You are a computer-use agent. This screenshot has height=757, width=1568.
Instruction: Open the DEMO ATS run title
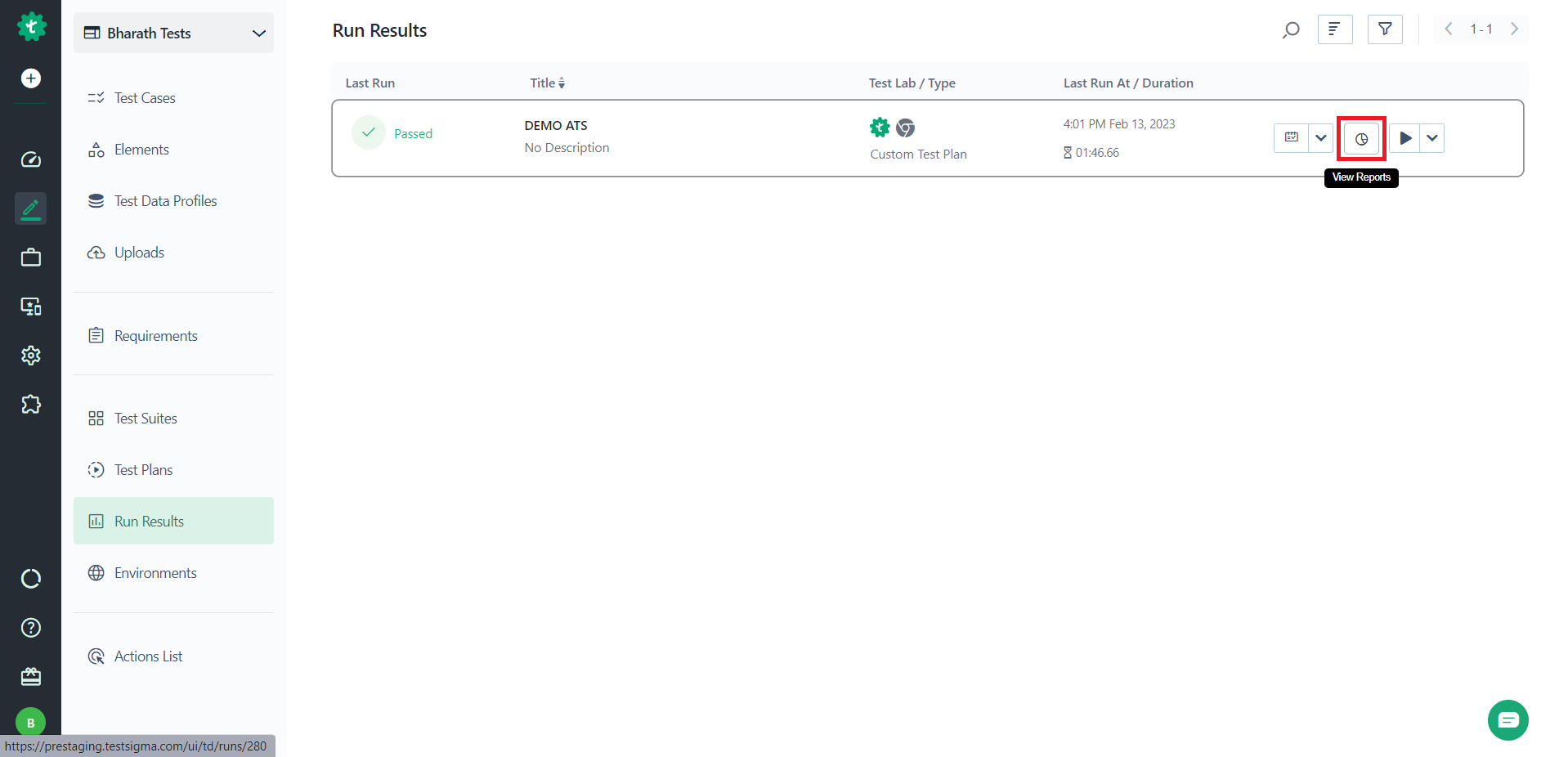[x=556, y=125]
